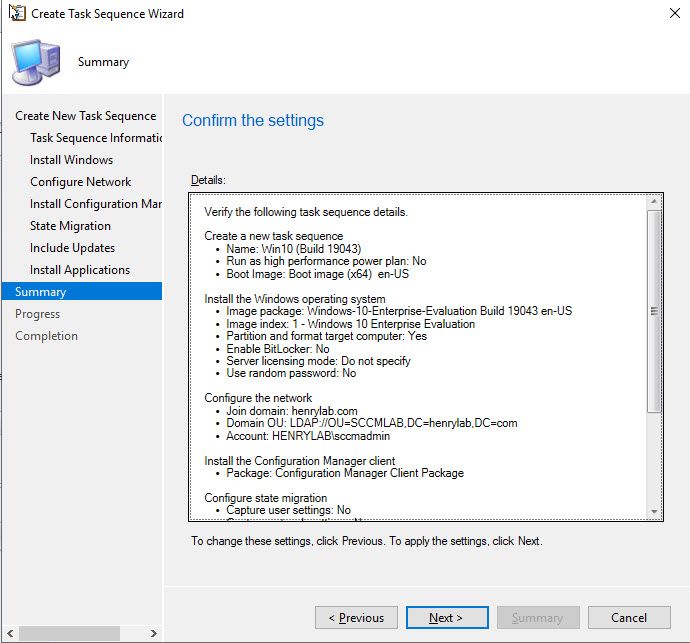Select Create New Task Sequence in sidebar
This screenshot has width=690, height=643.
[x=85, y=116]
